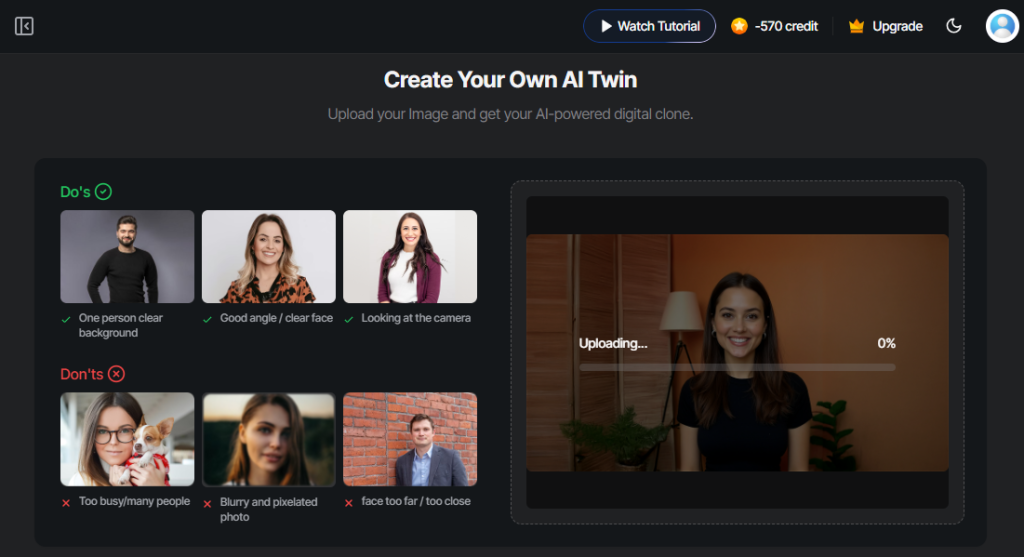Click the green check before 'Good angle / clear face'
Image resolution: width=1024 pixels, height=557 pixels.
tap(207, 319)
